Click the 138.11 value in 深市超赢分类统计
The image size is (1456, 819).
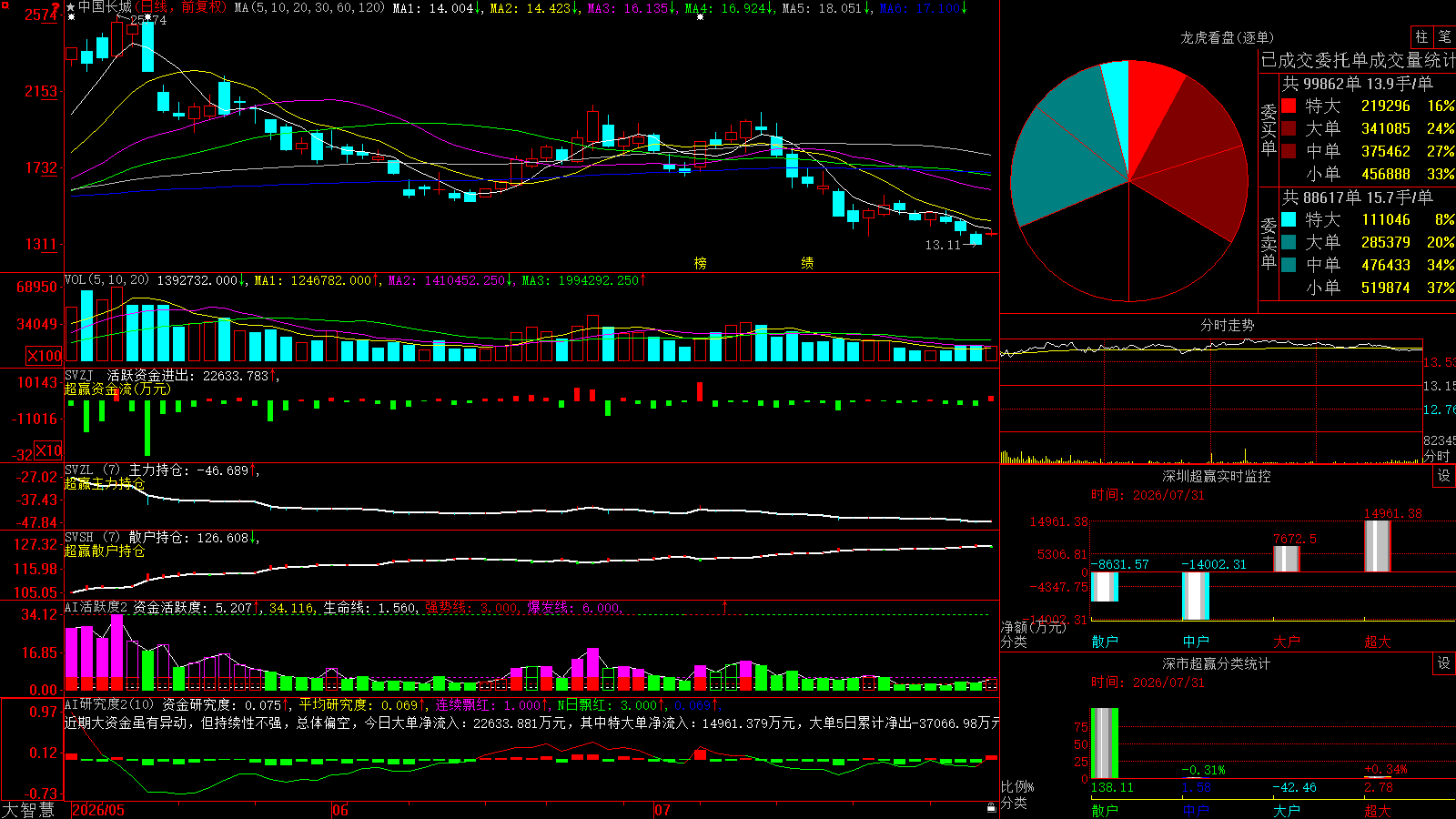1112,787
